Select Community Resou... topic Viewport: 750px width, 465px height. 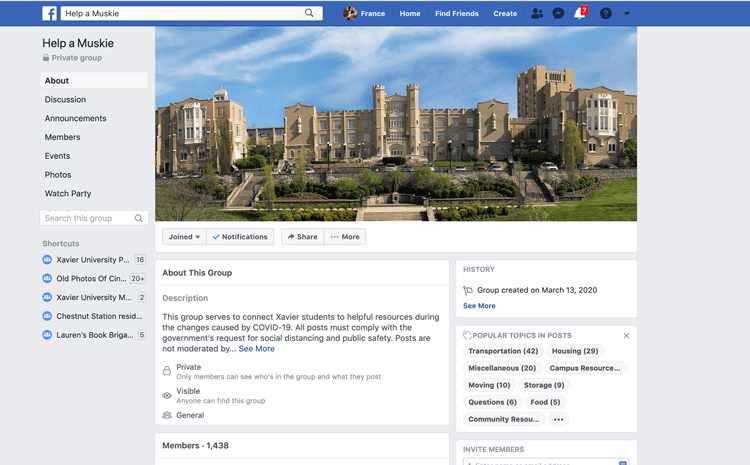coord(504,419)
